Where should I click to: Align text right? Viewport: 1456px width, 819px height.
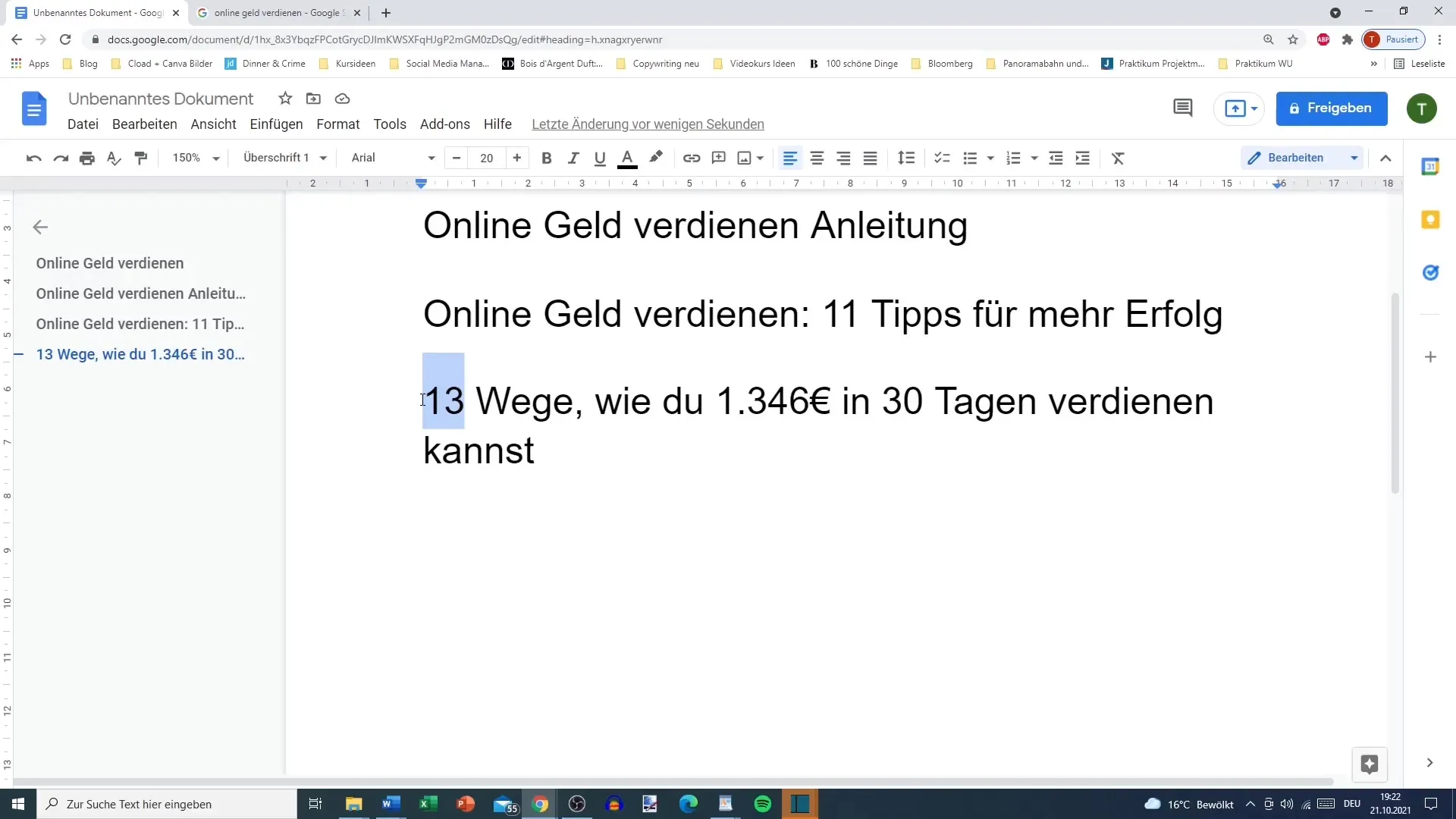pyautogui.click(x=843, y=158)
